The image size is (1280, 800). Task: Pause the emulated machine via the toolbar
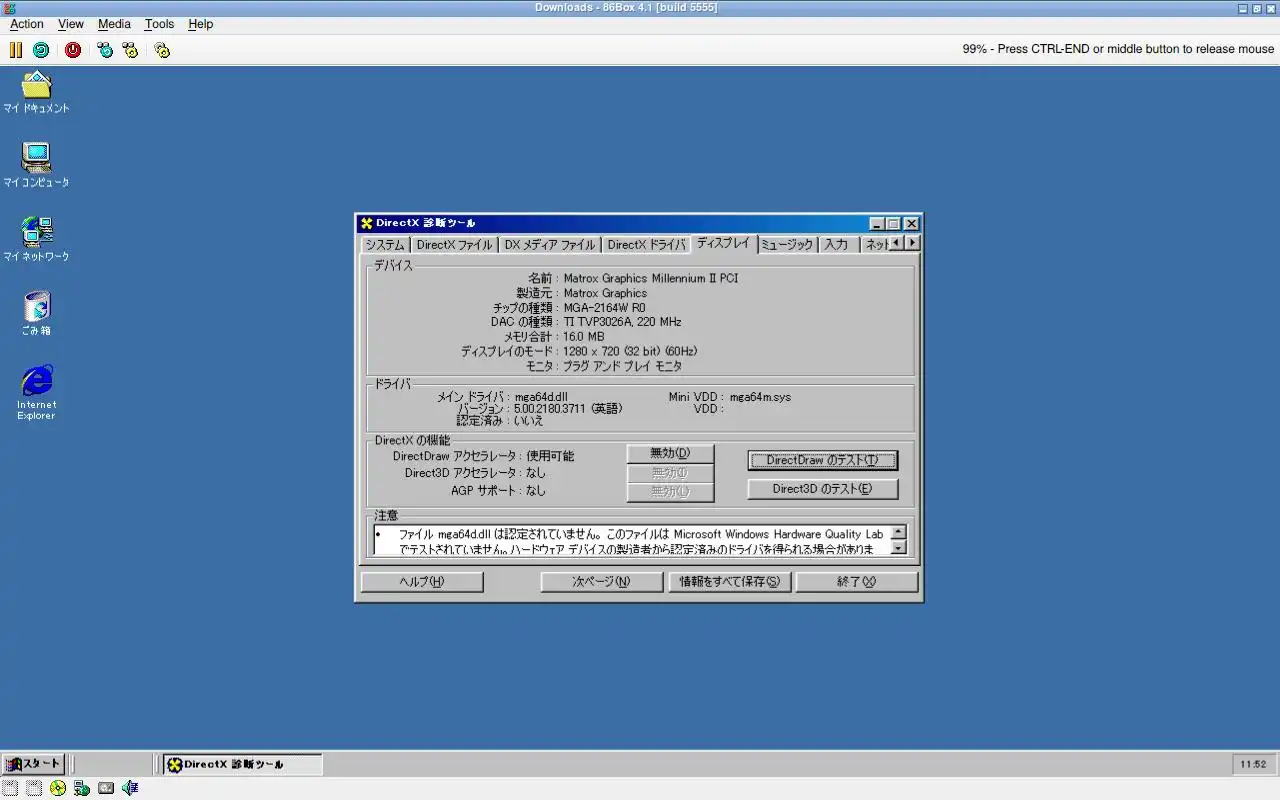[x=16, y=49]
